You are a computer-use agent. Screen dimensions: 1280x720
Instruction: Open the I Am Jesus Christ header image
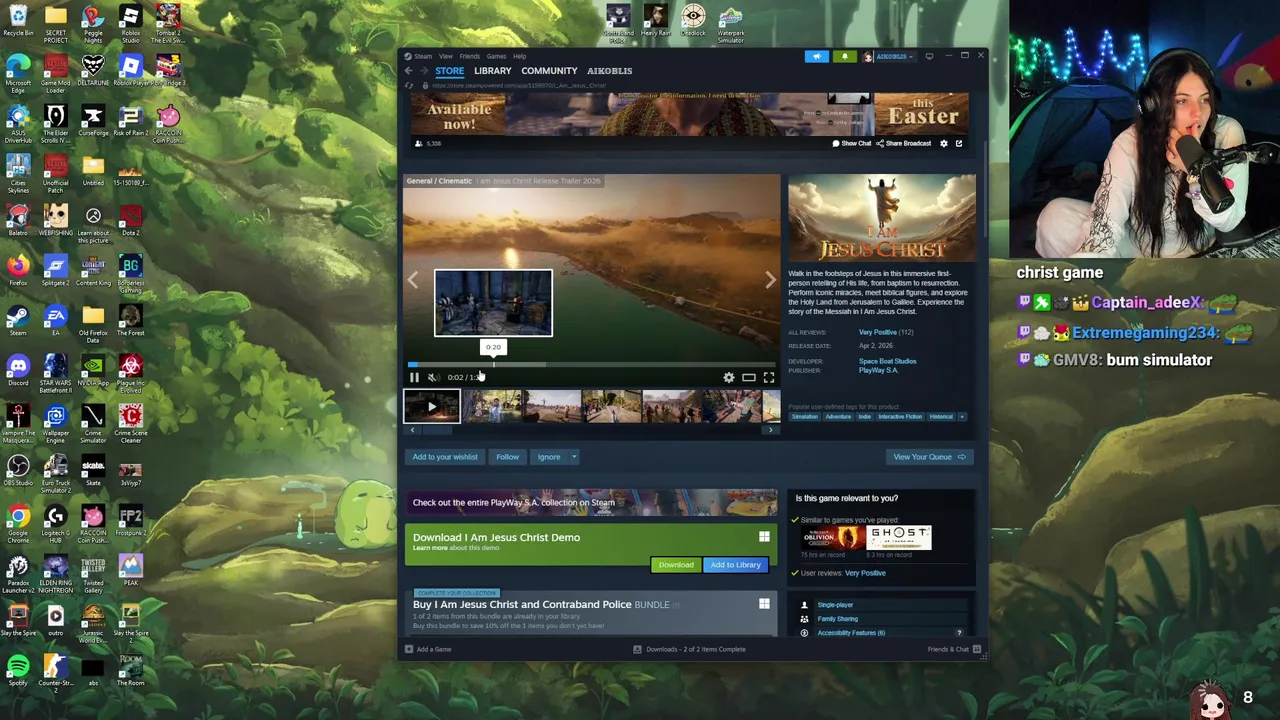pyautogui.click(x=882, y=218)
